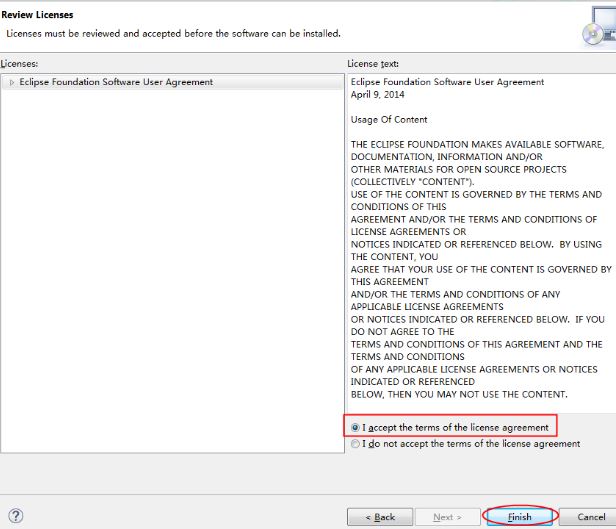Click the Finish button

pos(520,517)
